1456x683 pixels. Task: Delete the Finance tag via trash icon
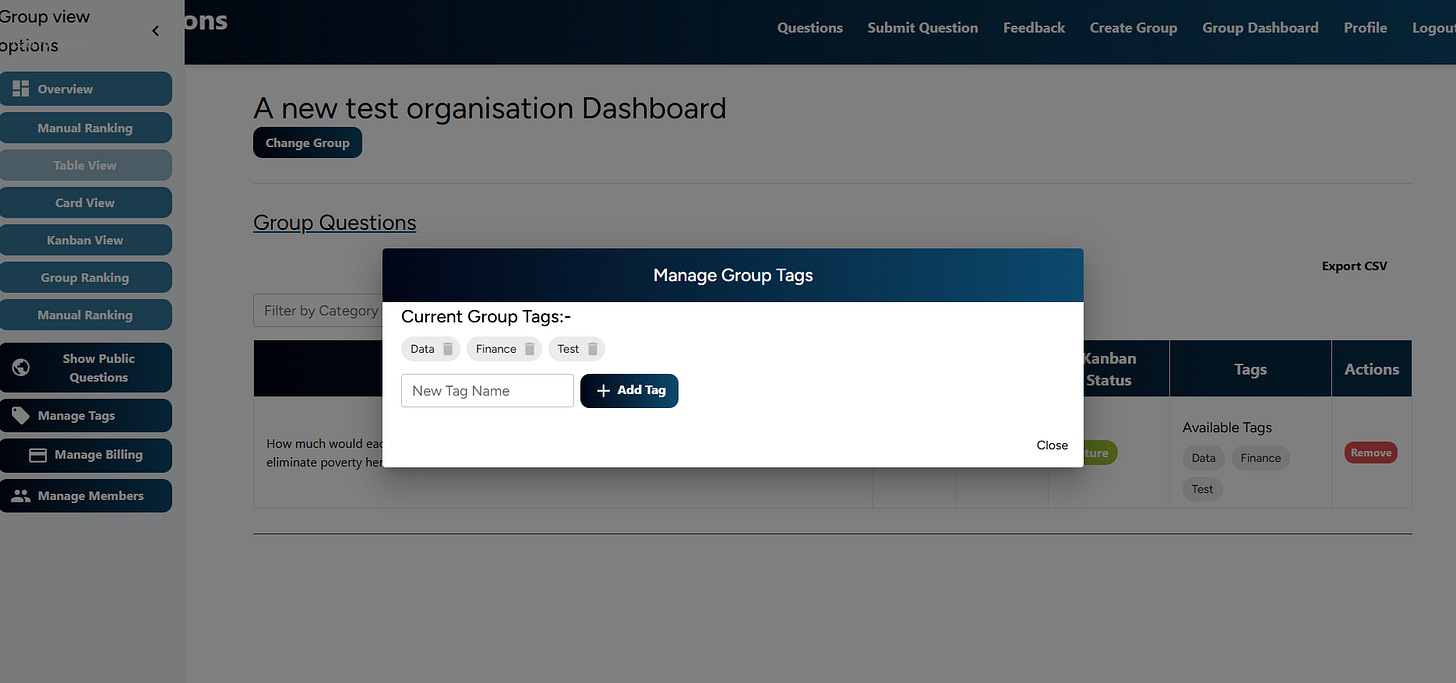pyautogui.click(x=530, y=349)
